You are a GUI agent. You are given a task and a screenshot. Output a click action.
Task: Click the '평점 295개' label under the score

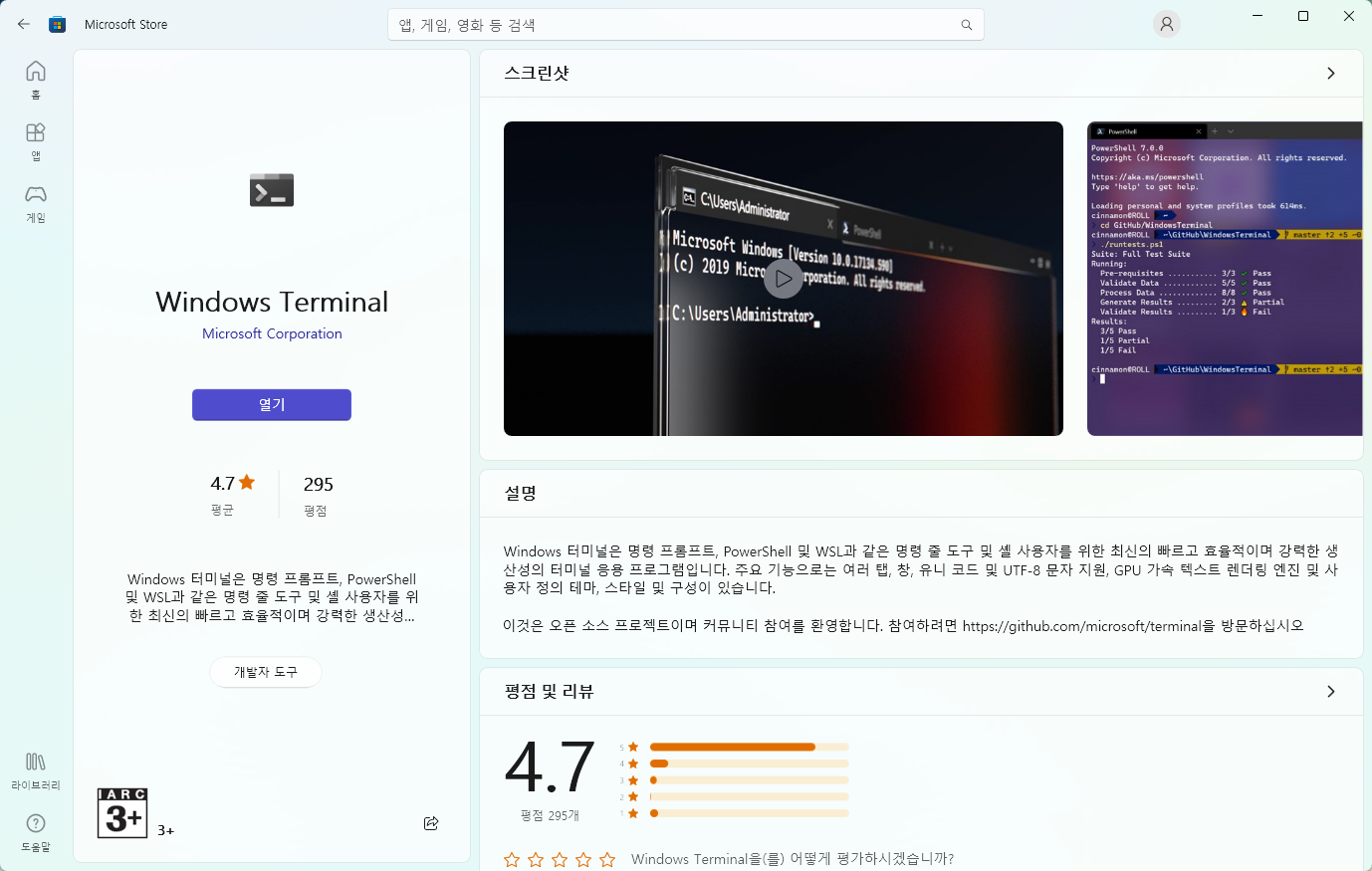550,815
